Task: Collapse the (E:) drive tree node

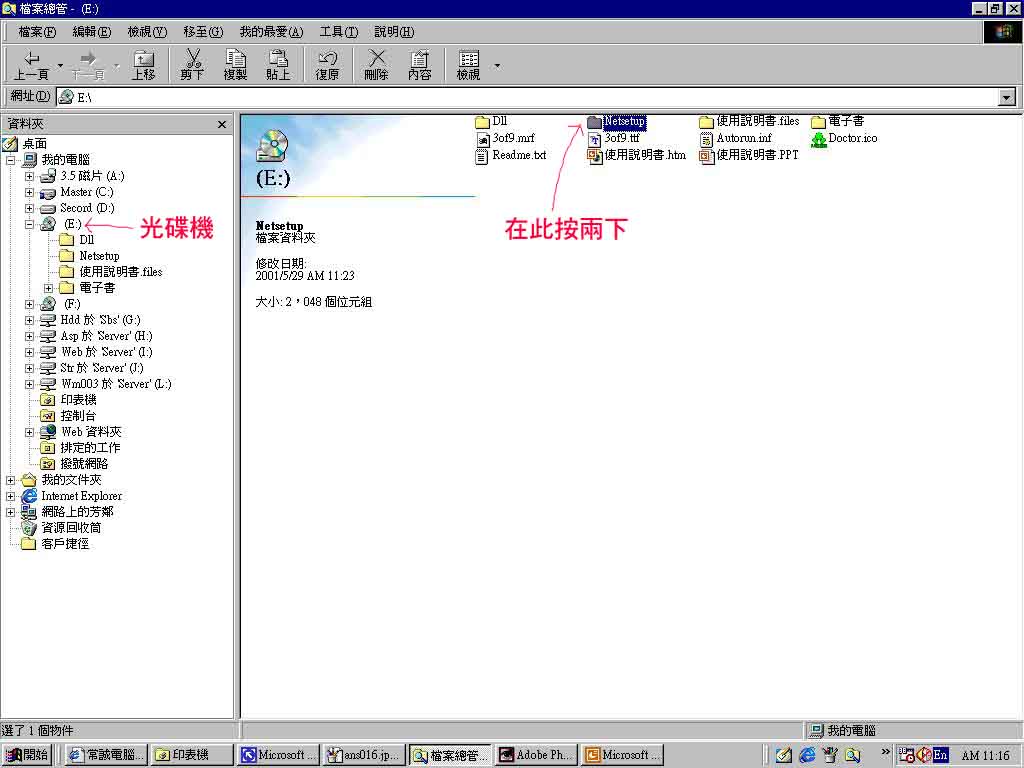Action: [x=30, y=224]
